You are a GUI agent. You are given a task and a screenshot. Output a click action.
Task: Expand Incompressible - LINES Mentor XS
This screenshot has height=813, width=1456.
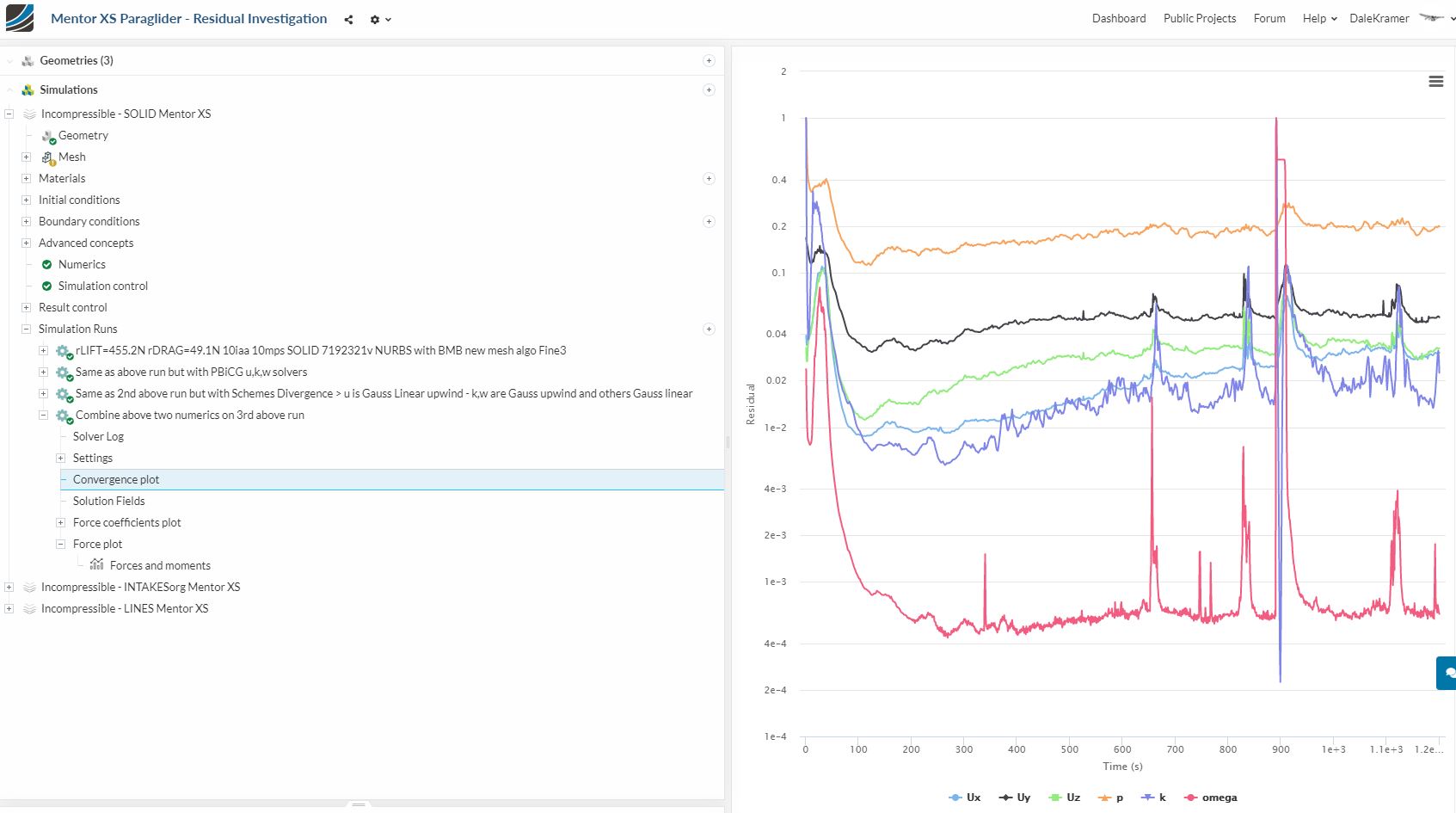click(x=9, y=608)
